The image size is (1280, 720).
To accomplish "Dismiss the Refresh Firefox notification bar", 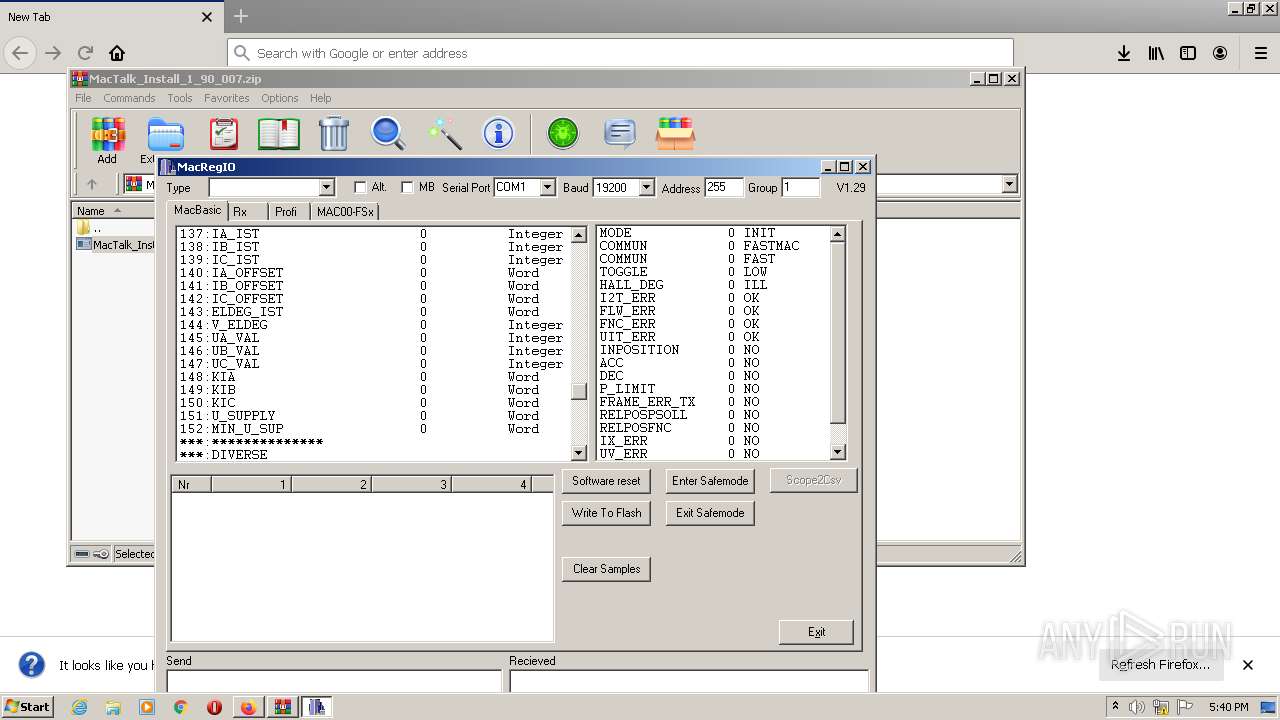I will [x=1247, y=664].
